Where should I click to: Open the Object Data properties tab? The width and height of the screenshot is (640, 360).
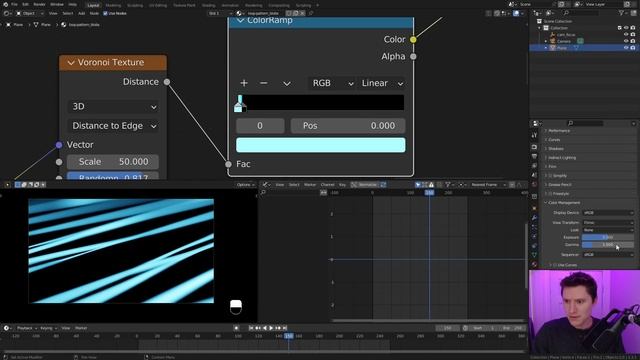[x=534, y=255]
